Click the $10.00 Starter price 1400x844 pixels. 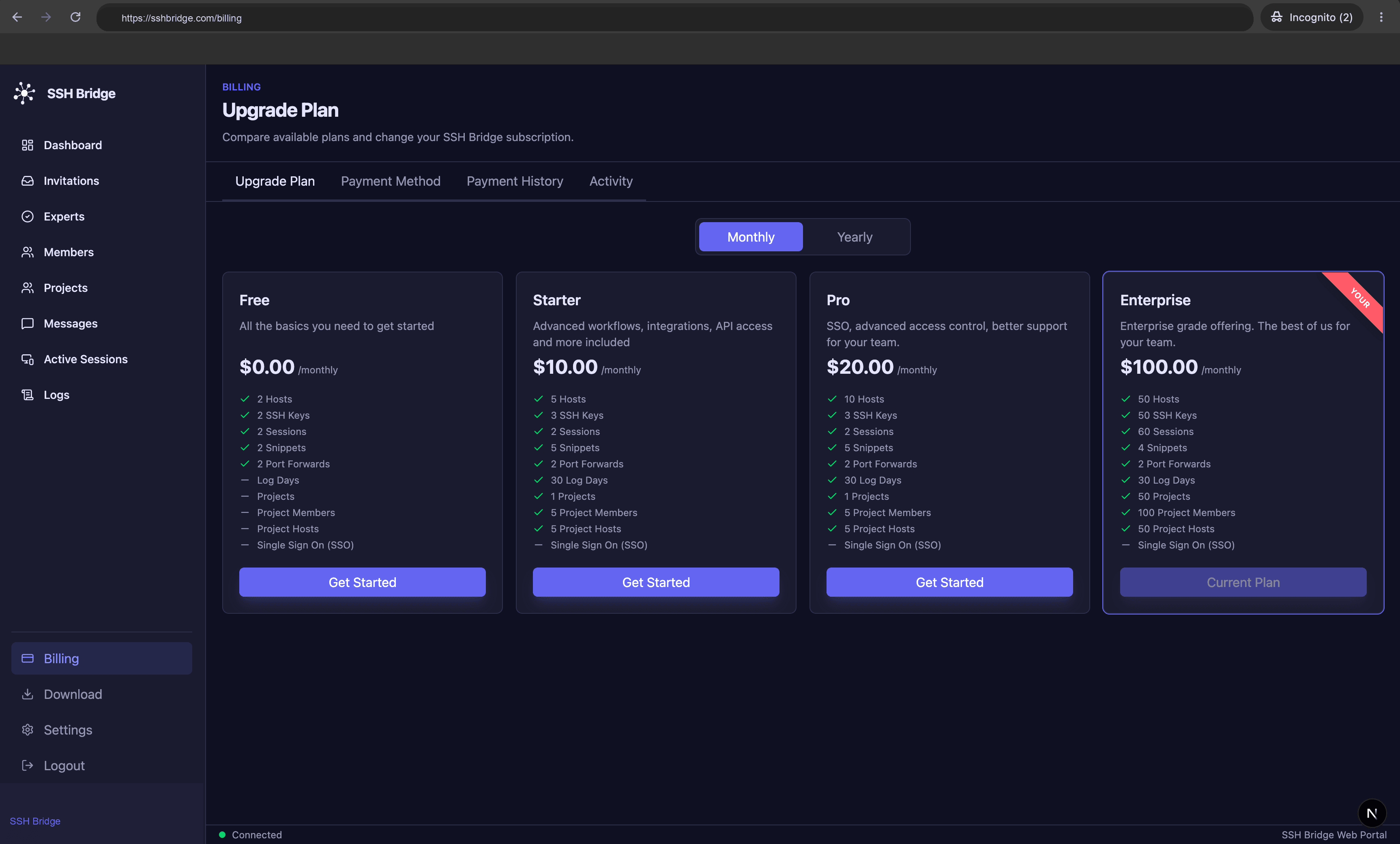pos(565,367)
